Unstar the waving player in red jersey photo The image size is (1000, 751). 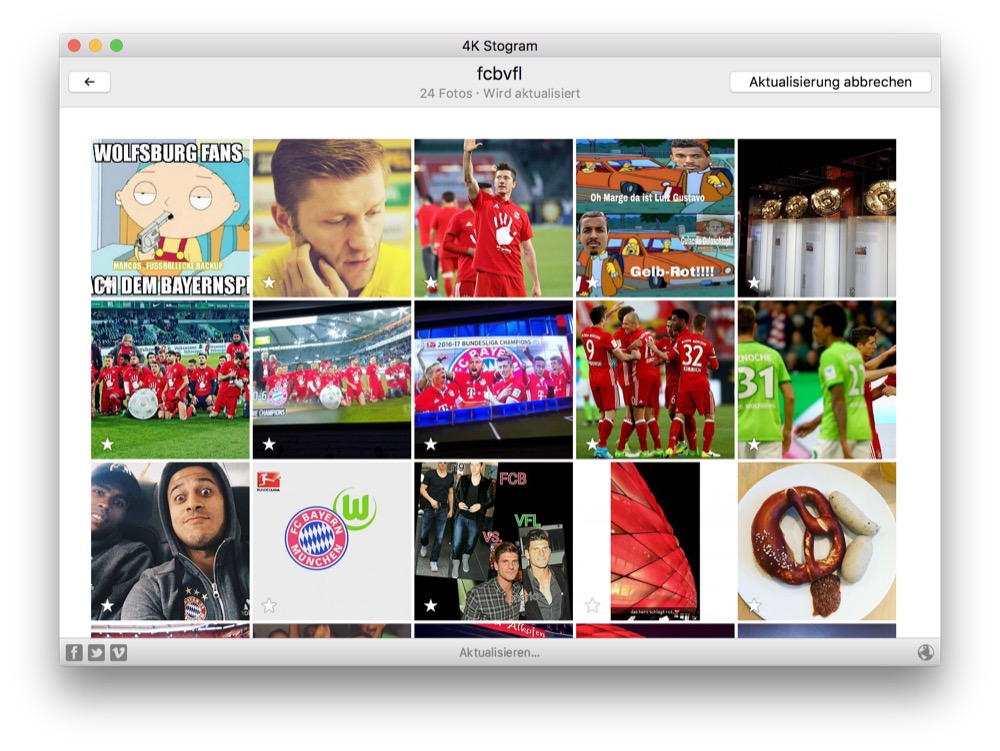point(431,283)
